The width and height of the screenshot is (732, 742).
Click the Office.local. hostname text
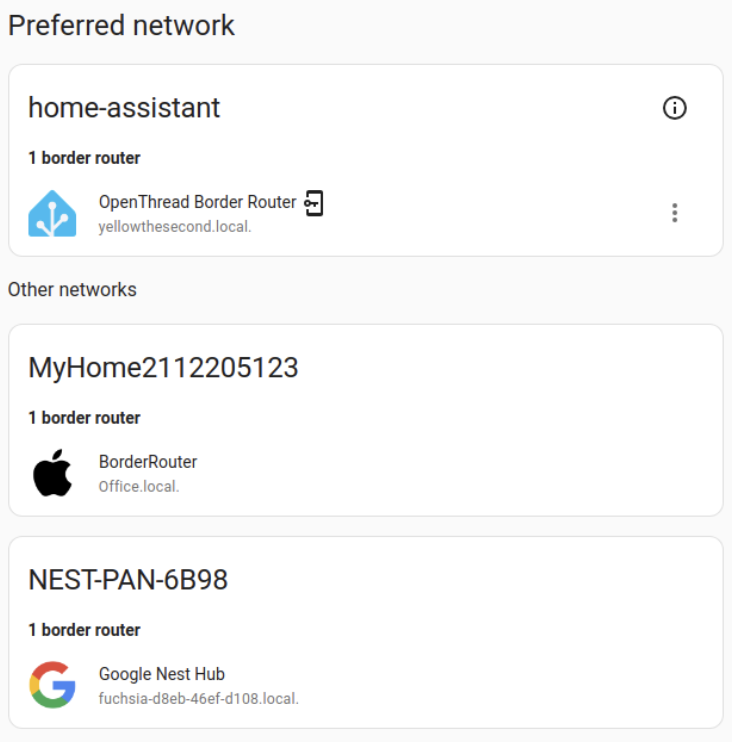[139, 487]
